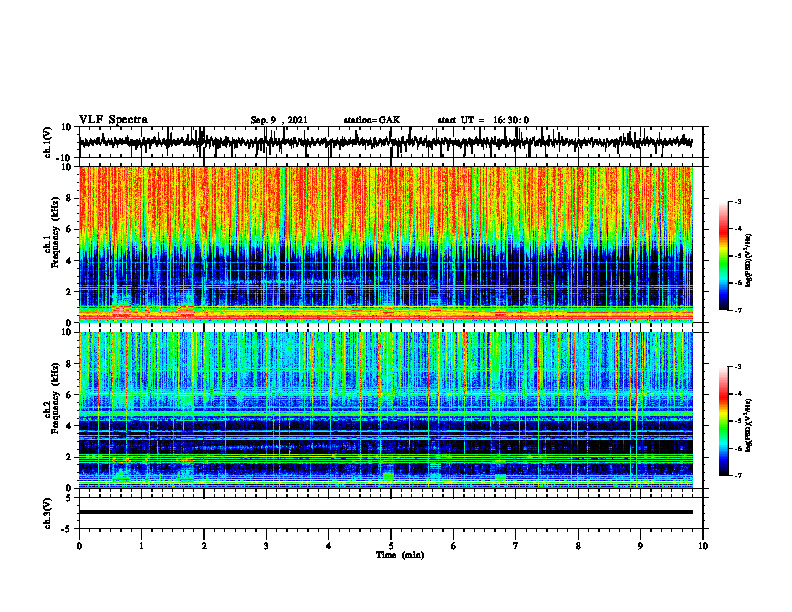This screenshot has width=792, height=612.
Task: Select the 'start UT = 16:30:0' text
Action: pos(483,120)
